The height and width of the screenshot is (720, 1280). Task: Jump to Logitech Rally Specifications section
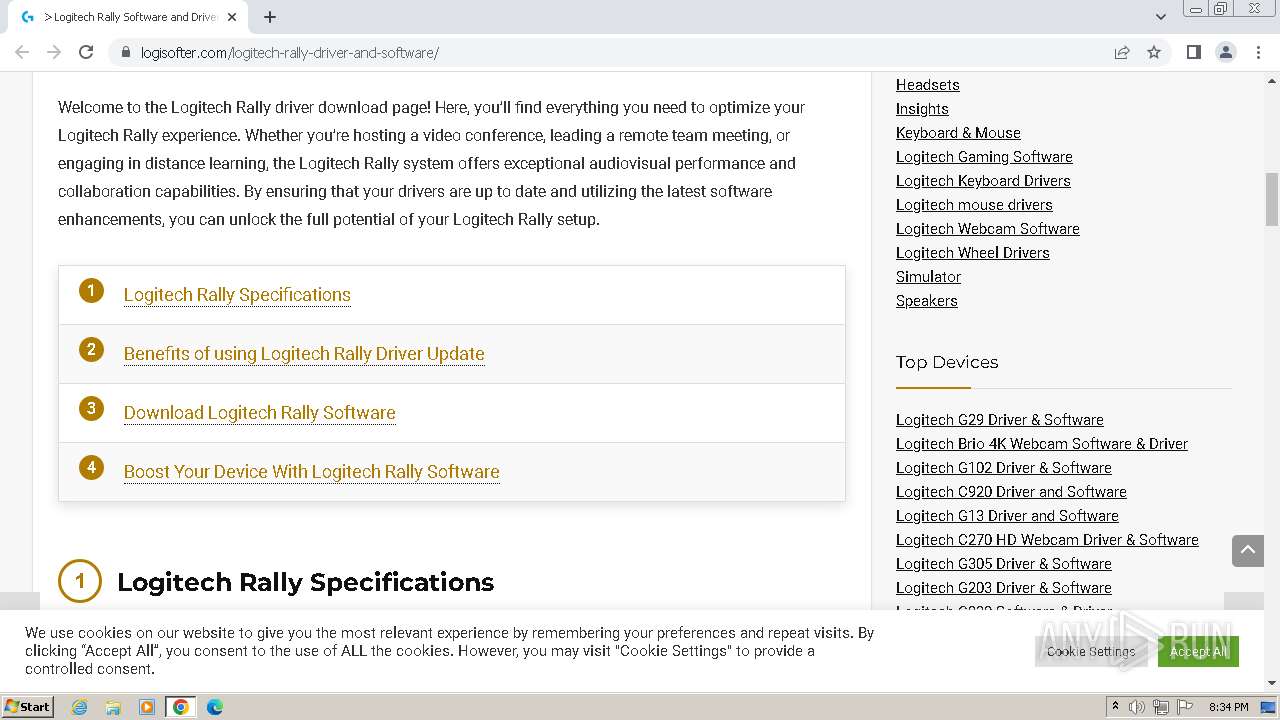click(x=237, y=295)
